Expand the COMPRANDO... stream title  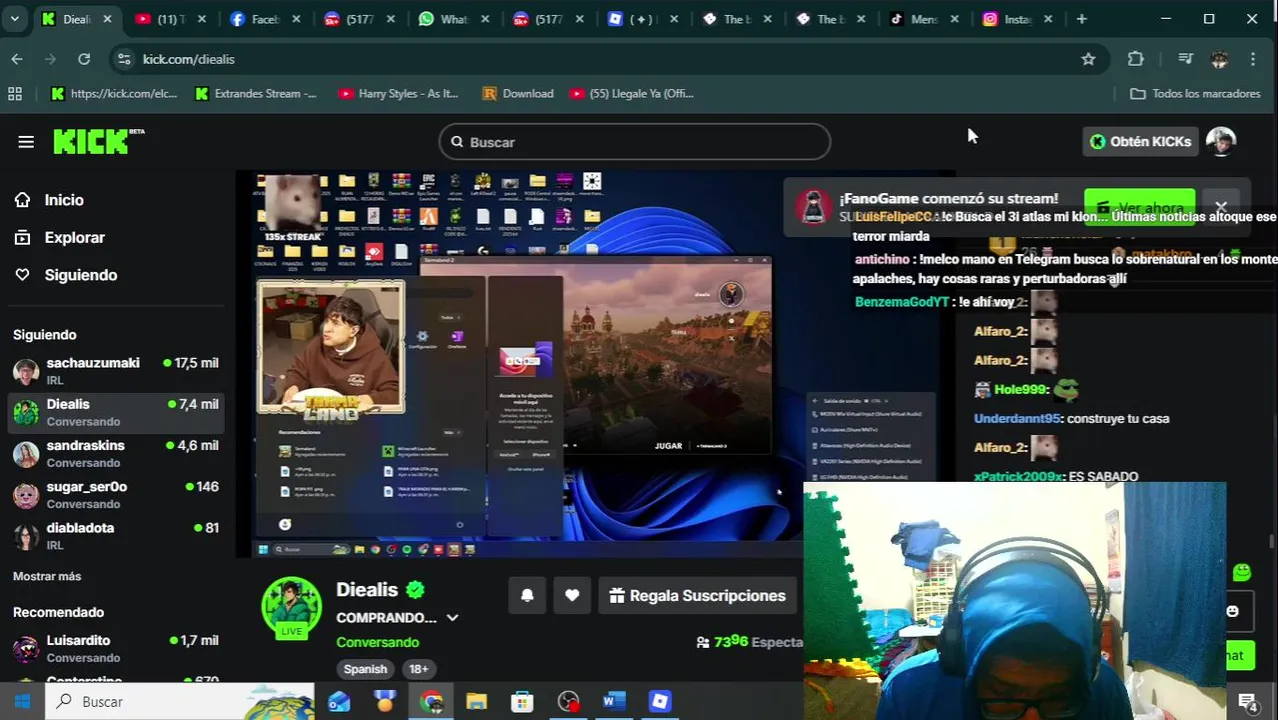(x=452, y=618)
